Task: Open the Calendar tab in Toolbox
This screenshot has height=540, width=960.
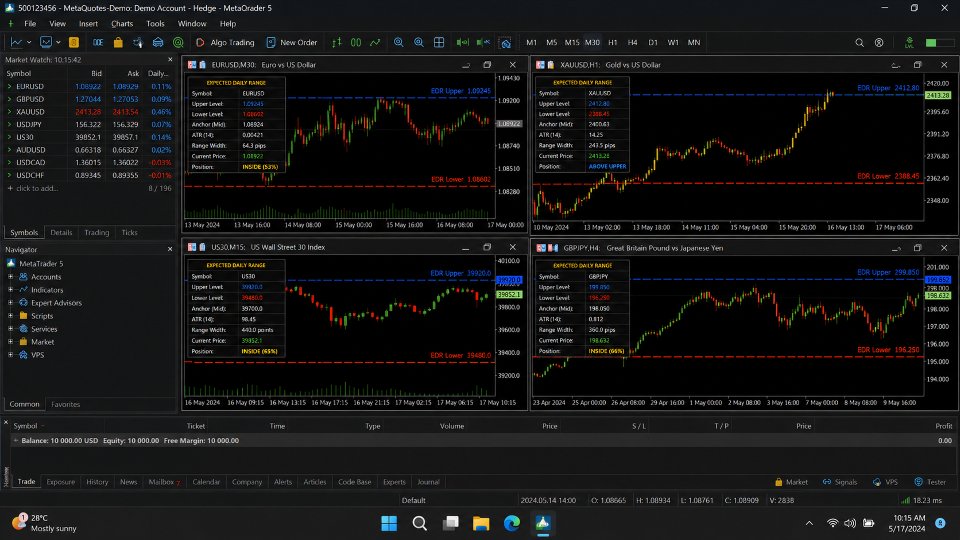Action: pos(206,482)
